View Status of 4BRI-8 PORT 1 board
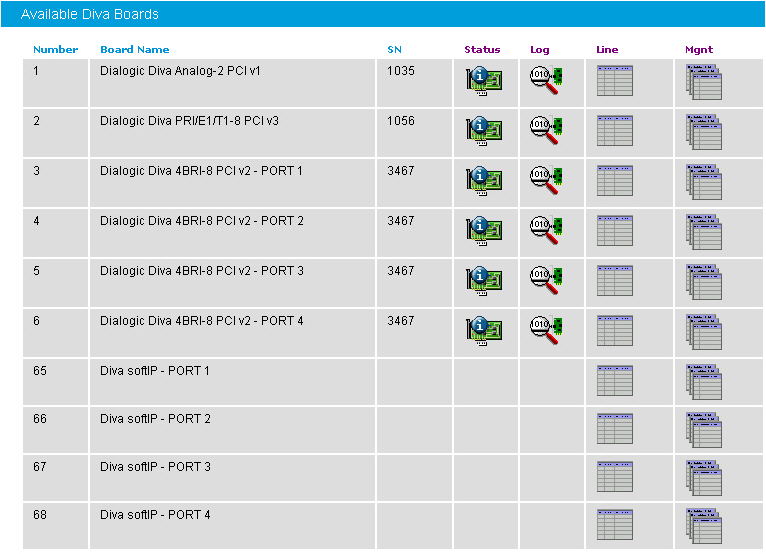The height and width of the screenshot is (554, 766). 484,181
